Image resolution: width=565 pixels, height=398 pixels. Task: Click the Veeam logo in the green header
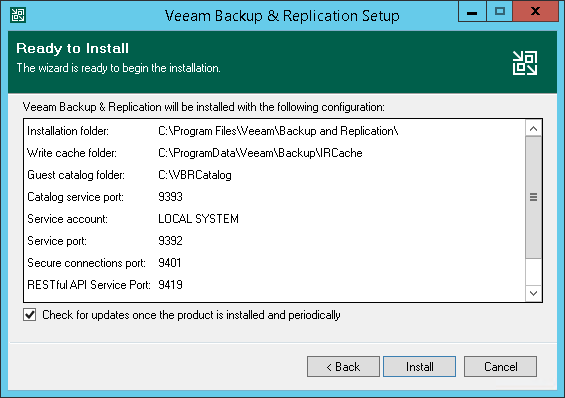point(525,63)
